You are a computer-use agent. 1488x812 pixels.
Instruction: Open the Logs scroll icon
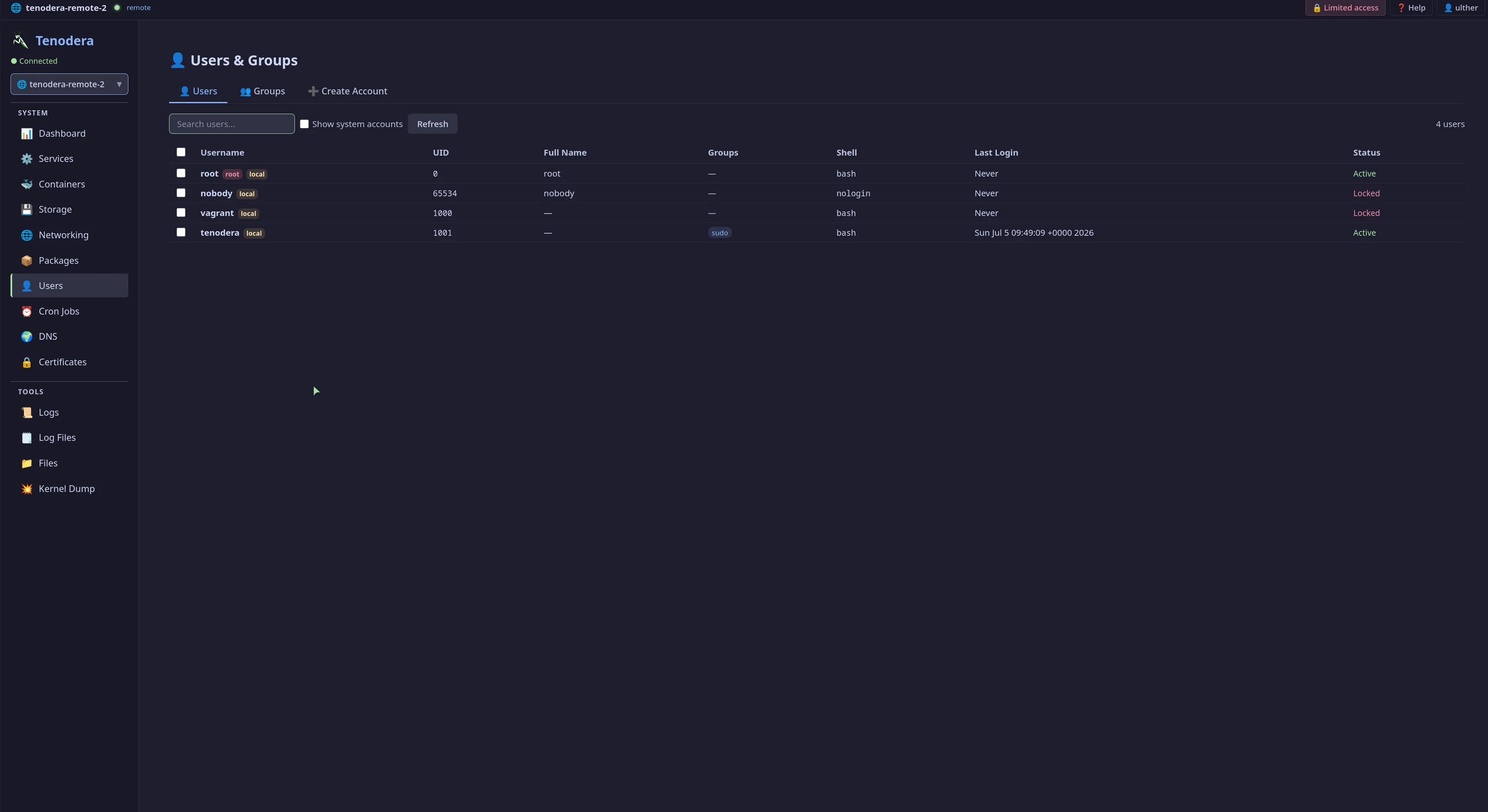[x=26, y=412]
